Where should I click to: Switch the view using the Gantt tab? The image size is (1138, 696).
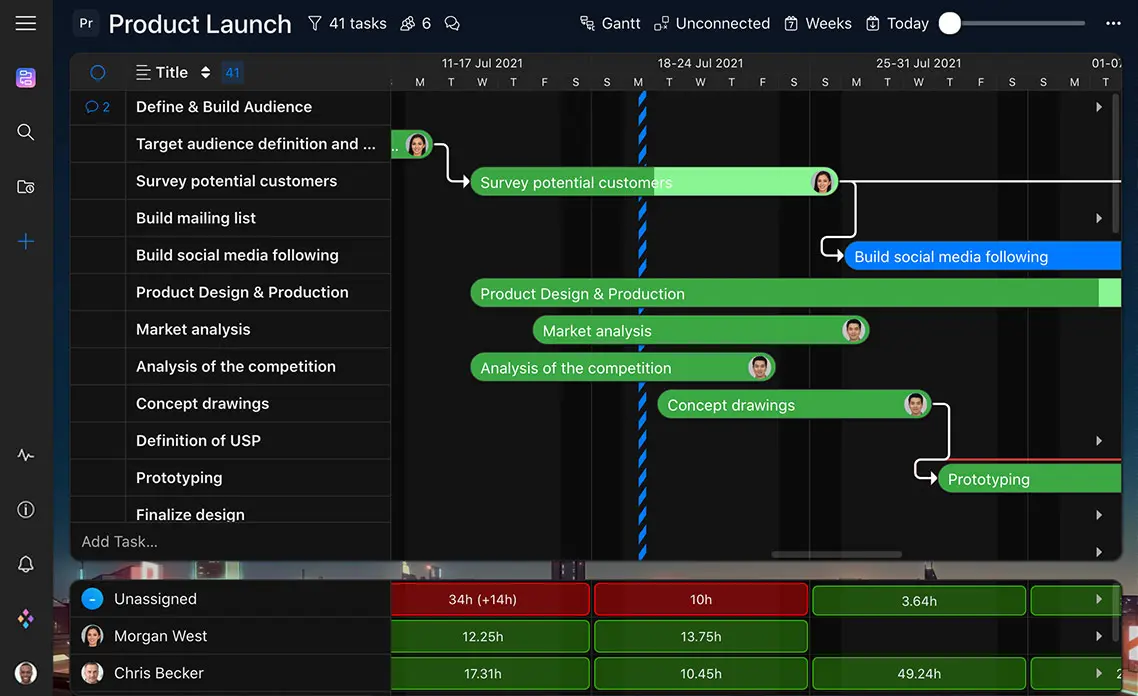(x=610, y=23)
